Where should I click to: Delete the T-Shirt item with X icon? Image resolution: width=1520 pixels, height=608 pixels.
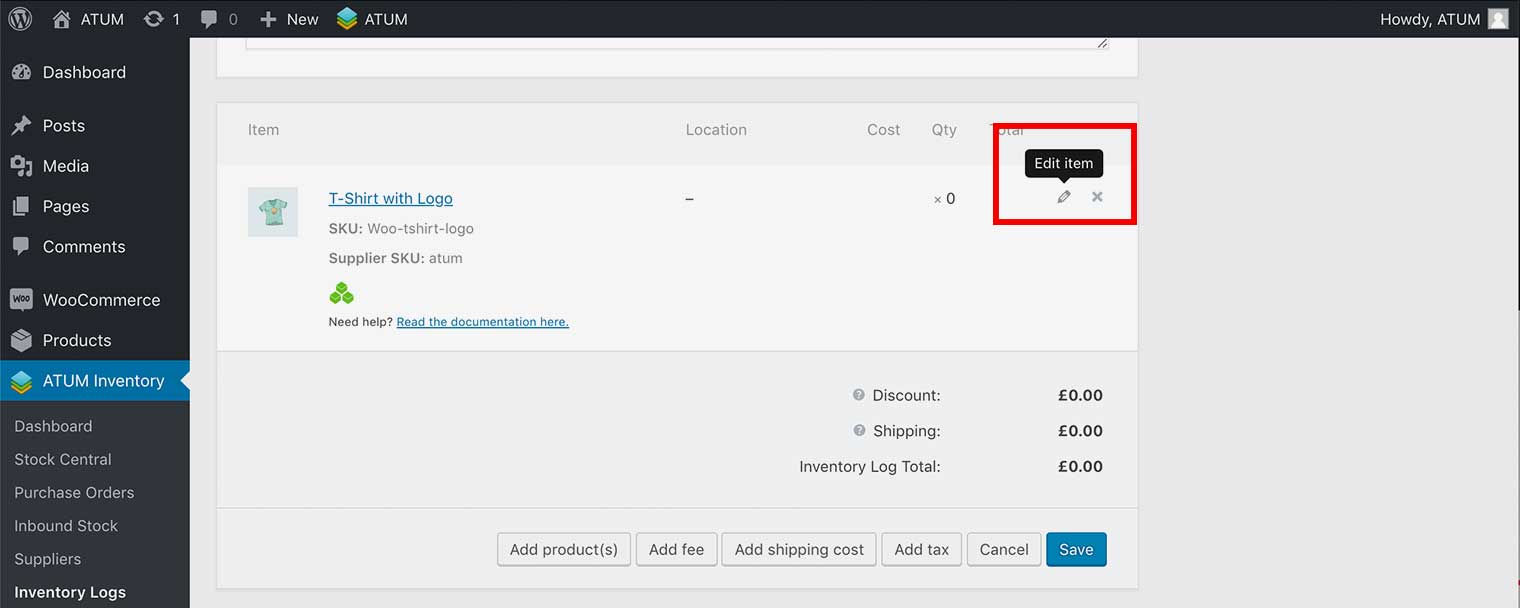[1097, 197]
